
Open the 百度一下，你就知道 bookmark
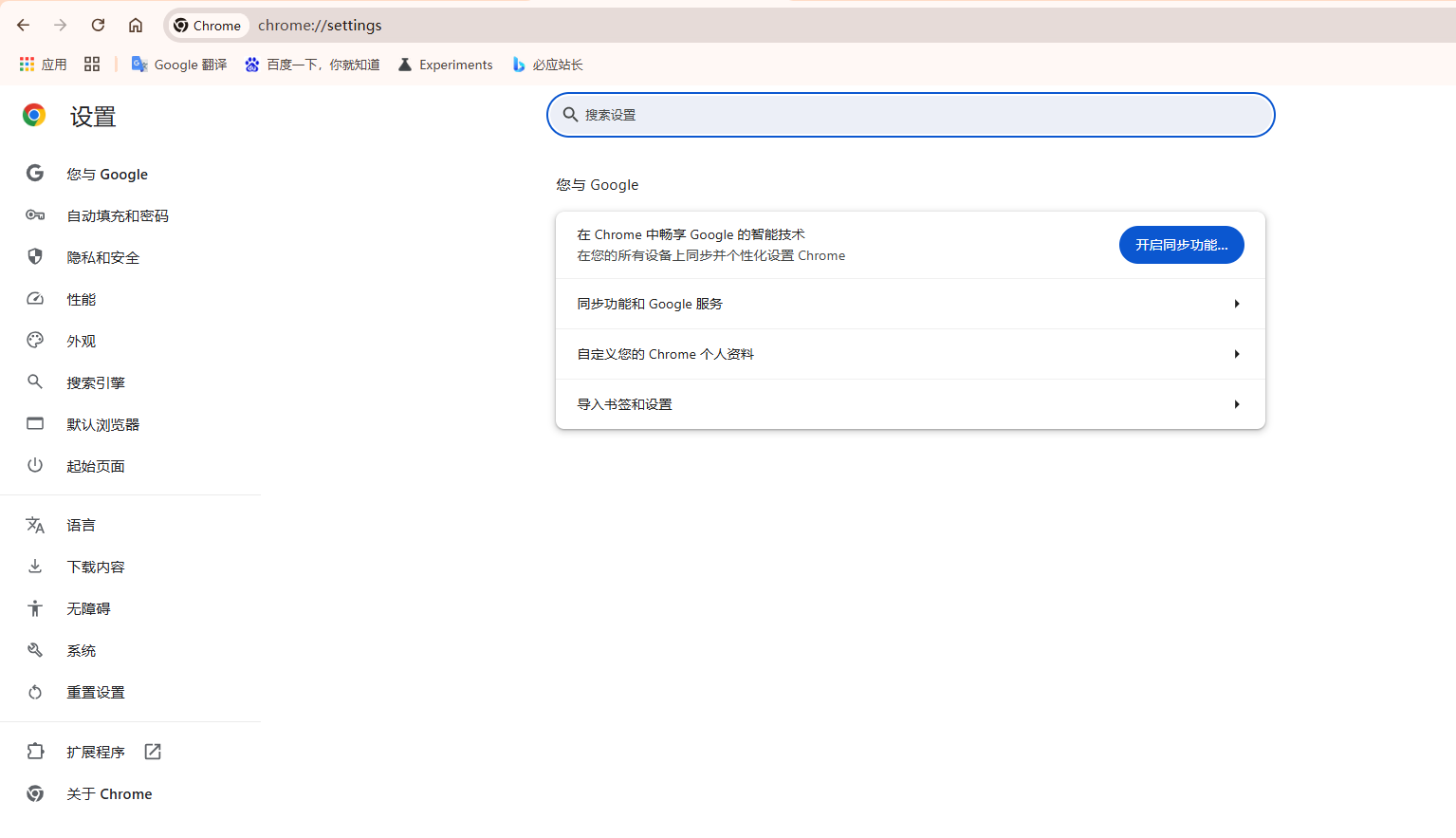[312, 65]
